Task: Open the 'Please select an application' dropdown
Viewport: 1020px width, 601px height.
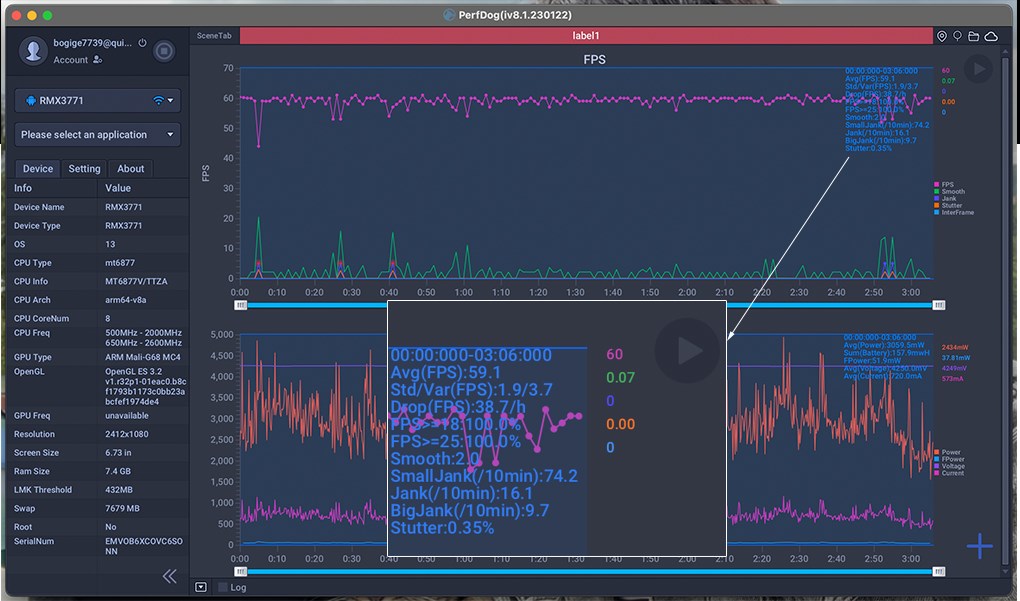Action: (98, 135)
